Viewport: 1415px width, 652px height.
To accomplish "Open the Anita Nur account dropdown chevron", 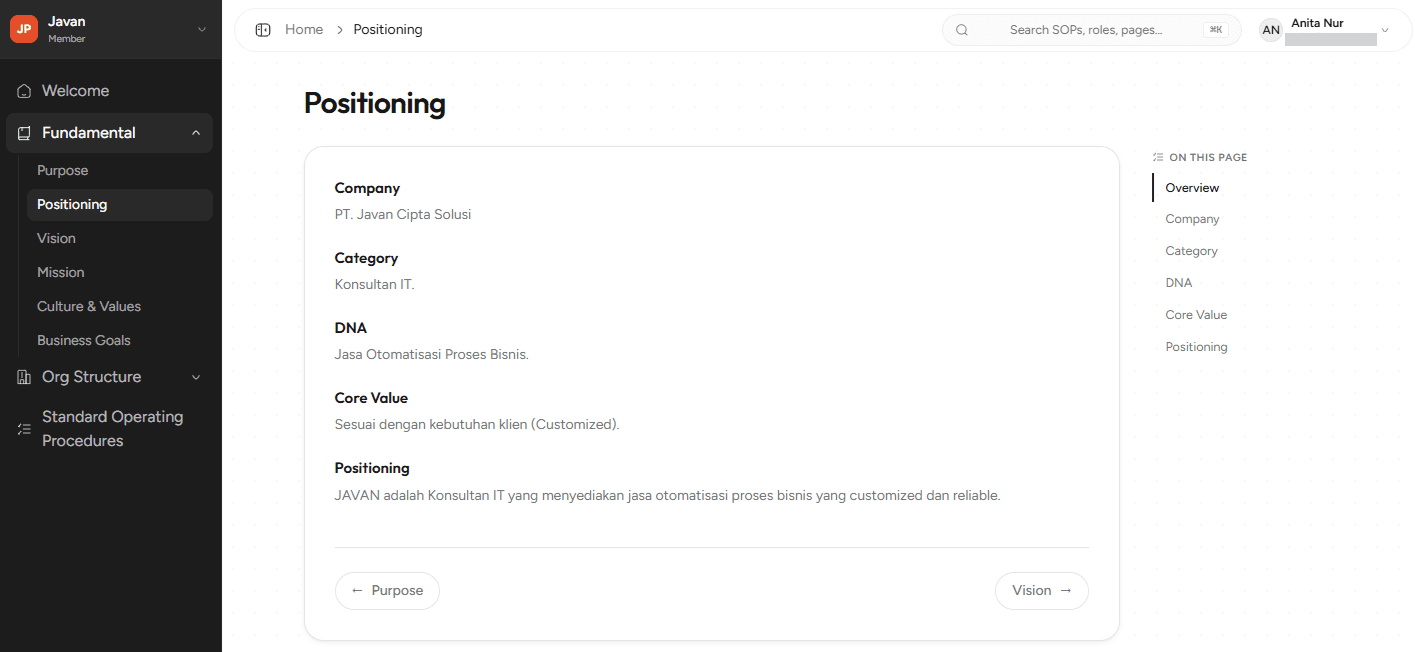I will click(x=1385, y=30).
